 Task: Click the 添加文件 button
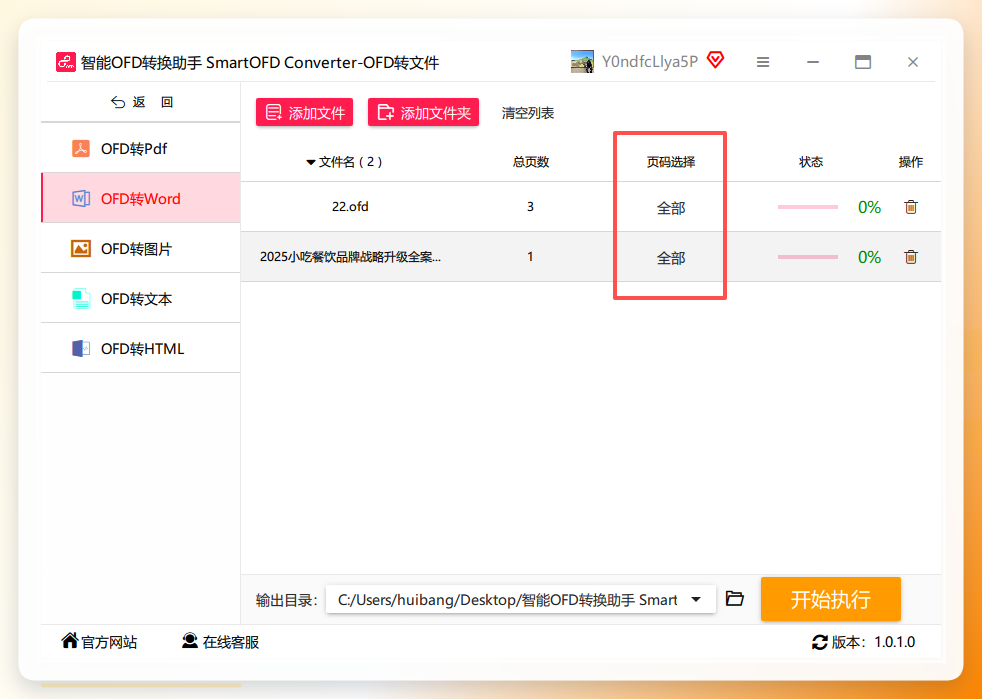(x=304, y=113)
